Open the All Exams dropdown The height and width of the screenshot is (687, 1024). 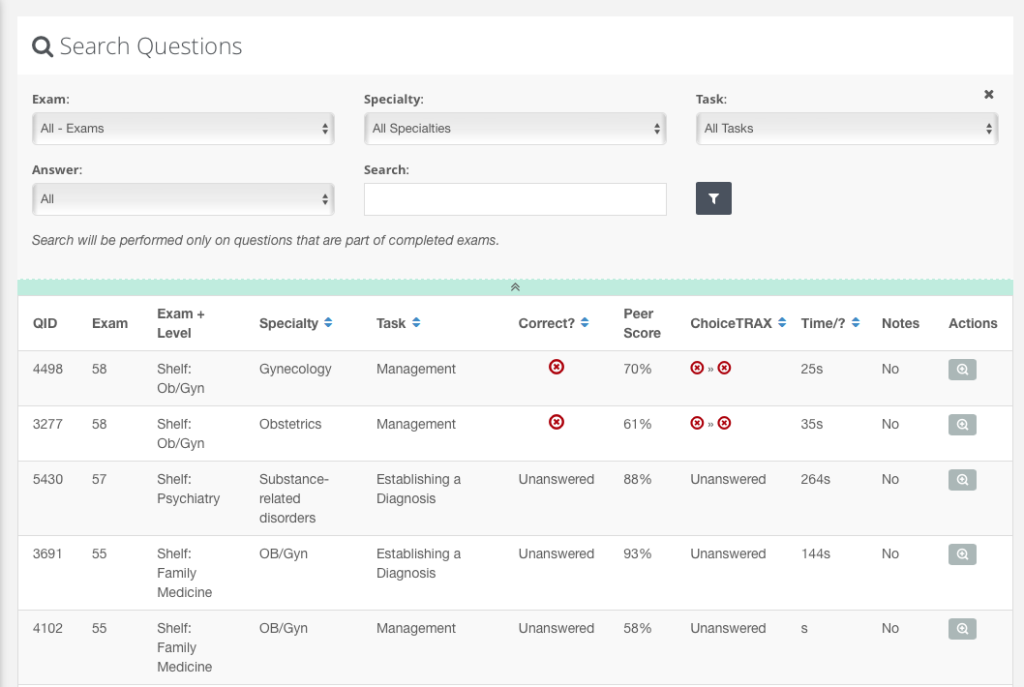pos(183,128)
